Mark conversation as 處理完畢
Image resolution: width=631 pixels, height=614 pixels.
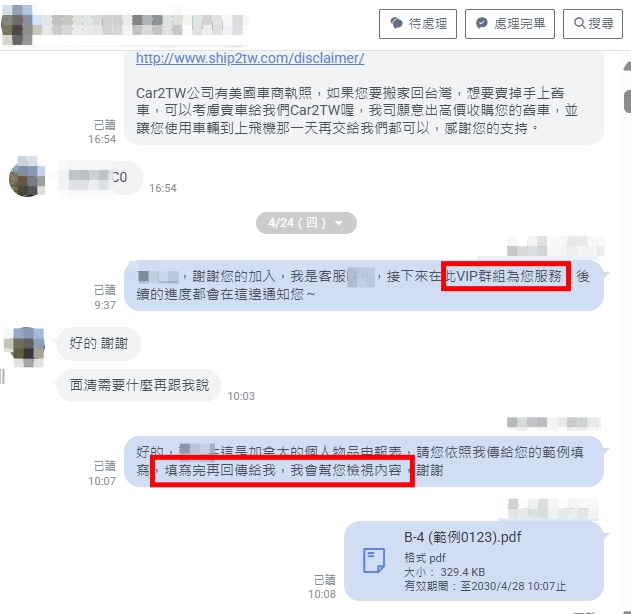point(509,24)
